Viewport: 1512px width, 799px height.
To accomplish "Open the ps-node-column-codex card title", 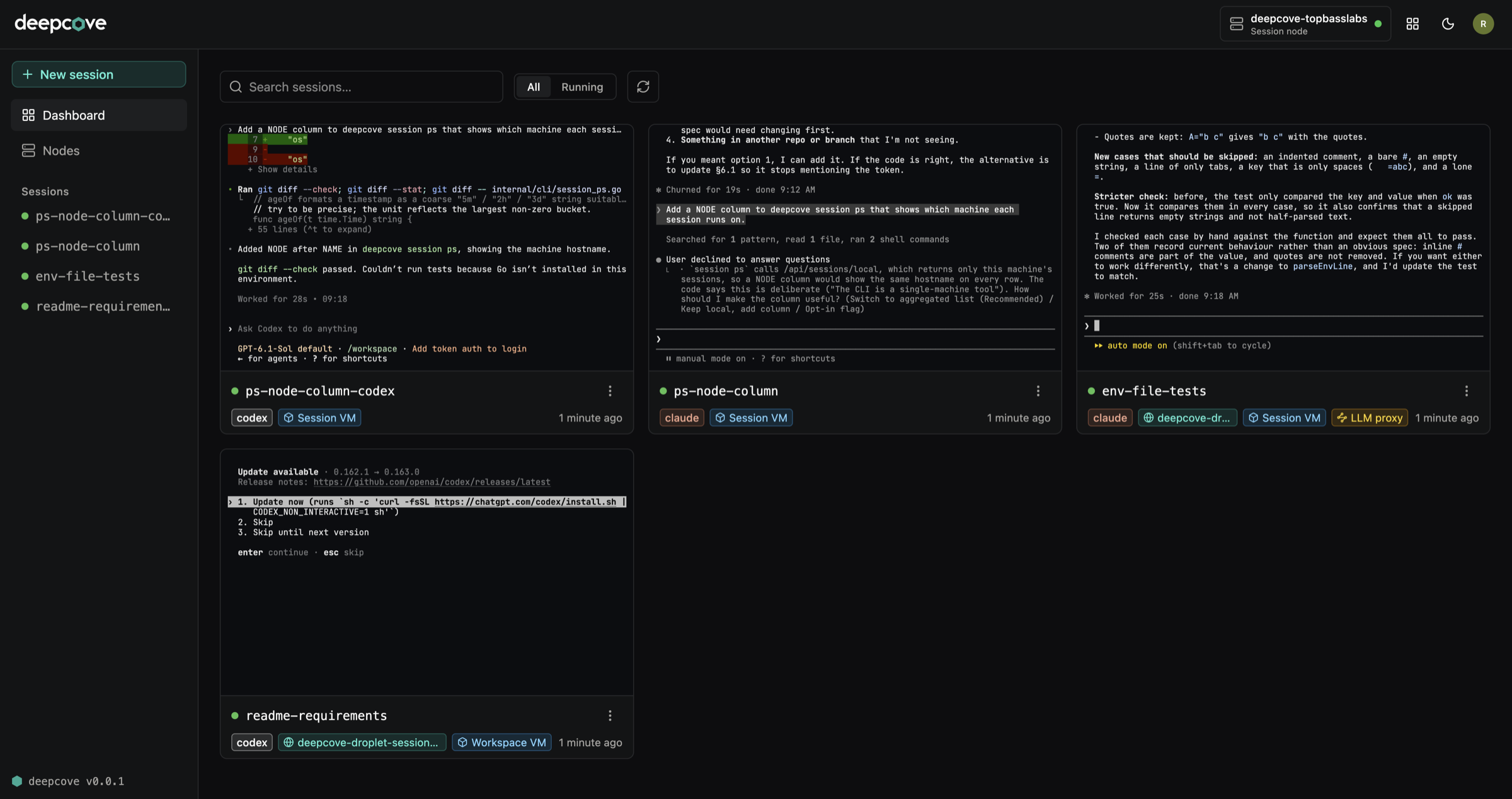I will [x=320, y=391].
